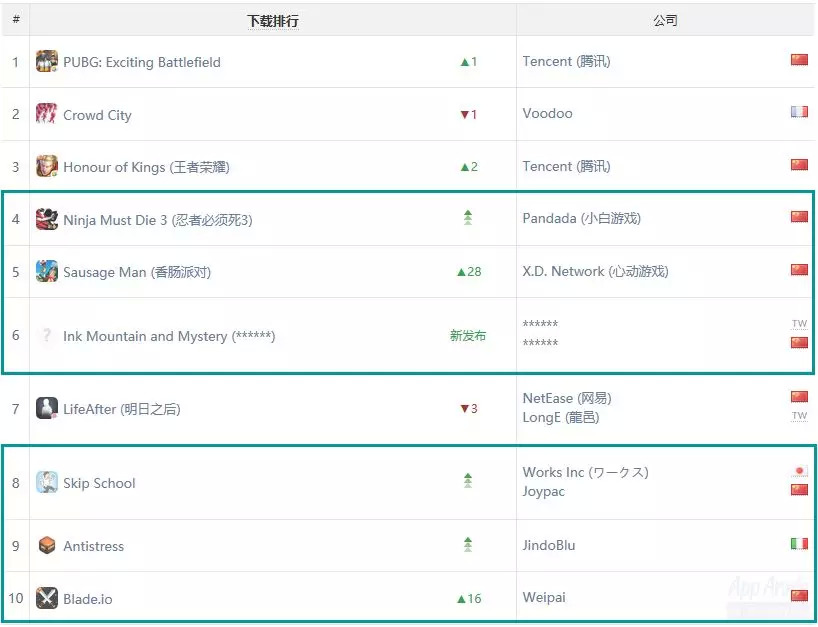The height and width of the screenshot is (627, 818).
Task: Click the France flag beside Voodoo
Action: click(x=799, y=112)
